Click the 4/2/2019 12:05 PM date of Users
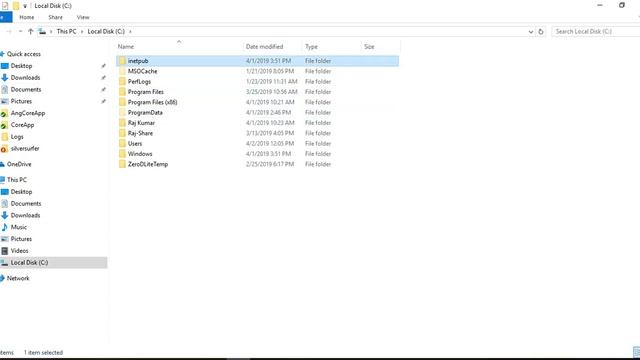This screenshot has height=360, width=640. tap(270, 144)
